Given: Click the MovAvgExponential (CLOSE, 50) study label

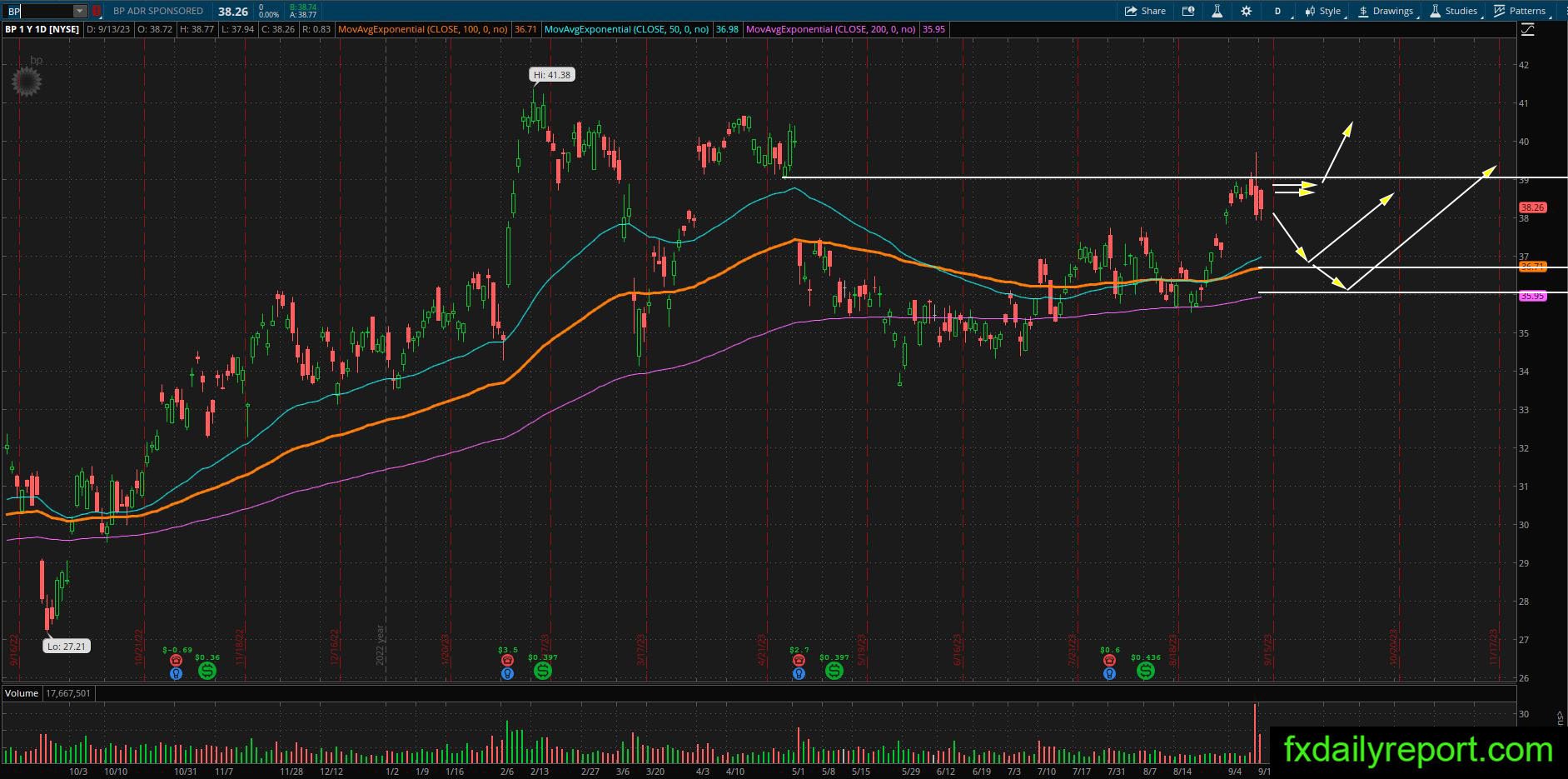Looking at the screenshot, I should tap(626, 29).
